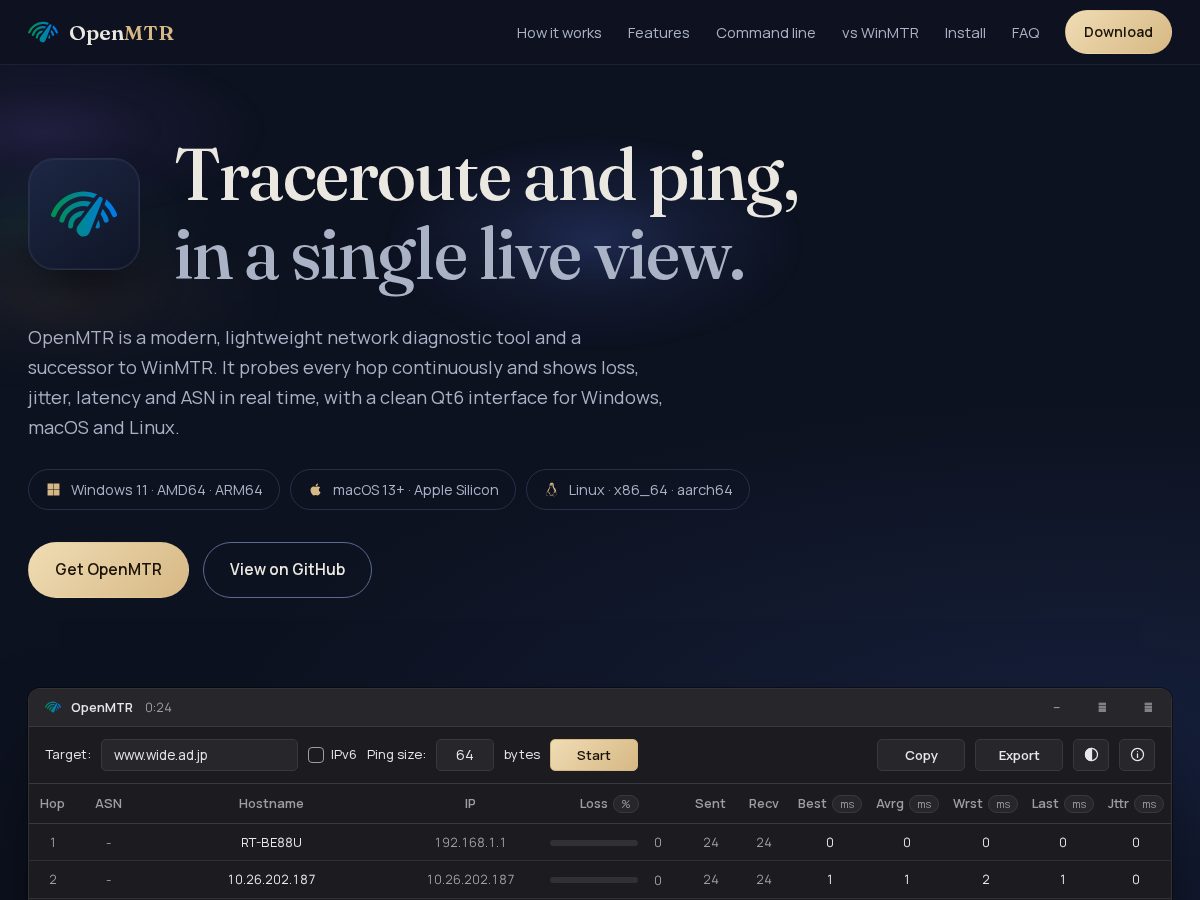Open the Command line nav item
Viewport: 1200px width, 900px height.
(766, 33)
